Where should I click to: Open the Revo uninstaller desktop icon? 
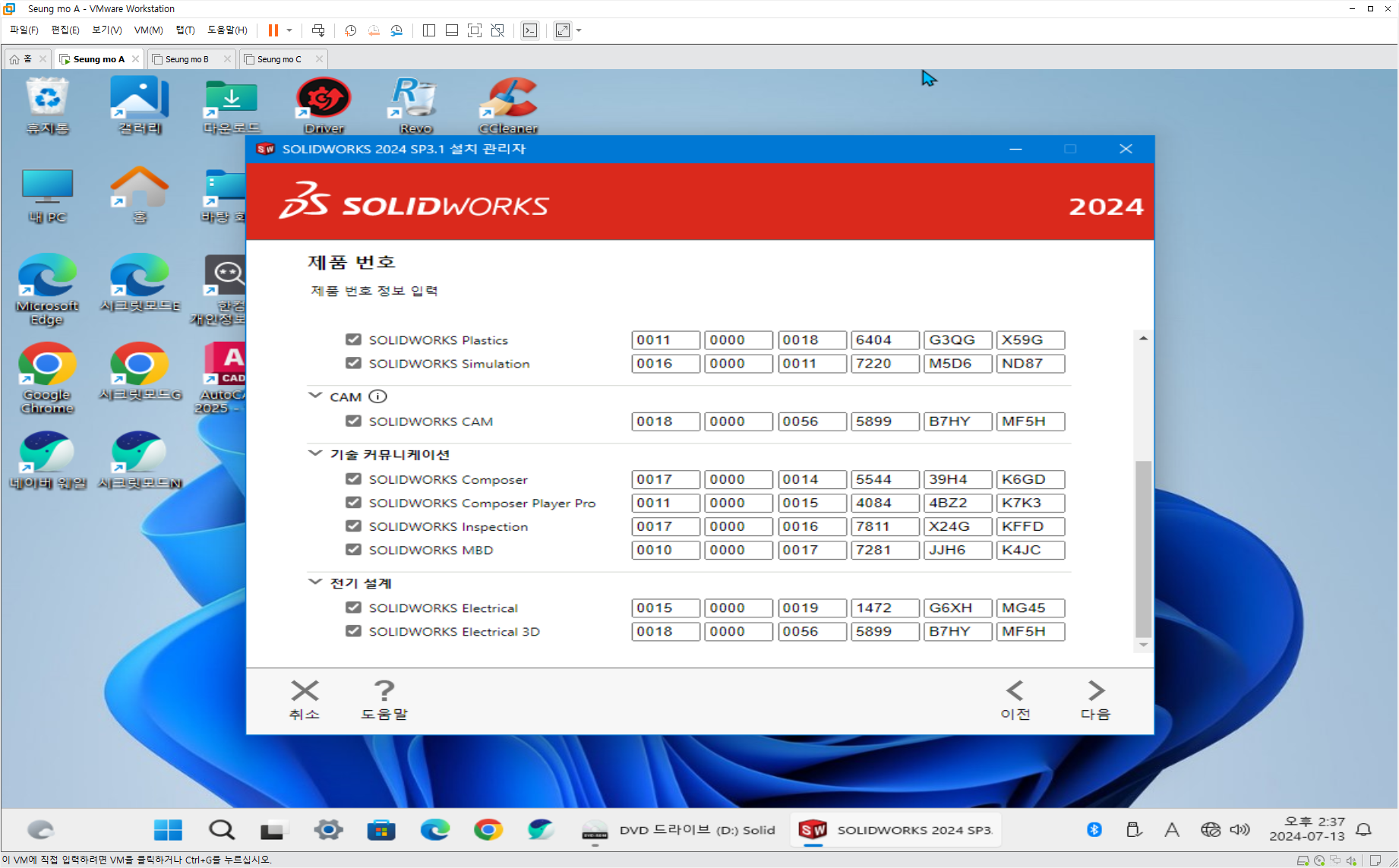coord(415,106)
